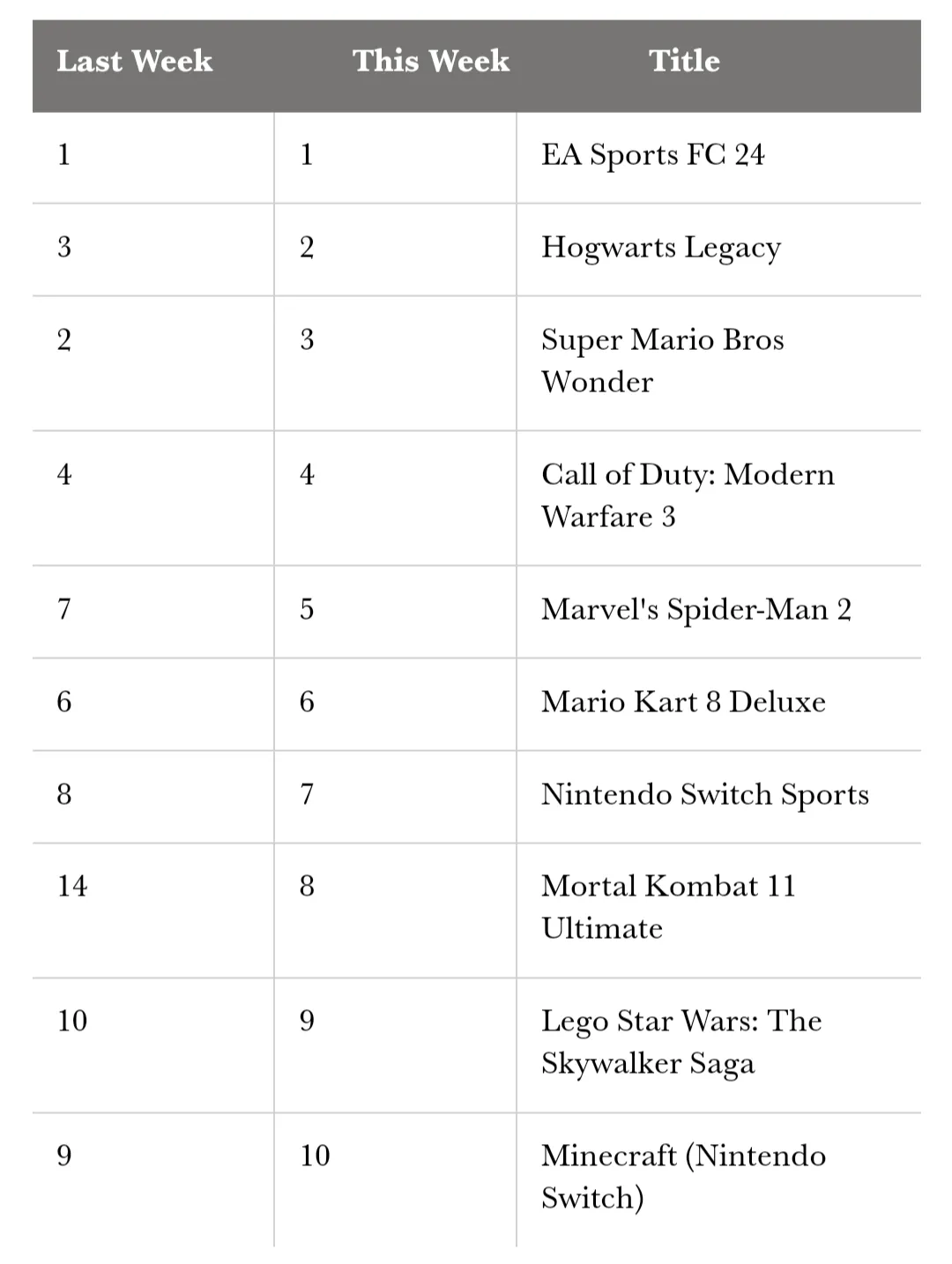Select Last Week rank 2 for Super Mario
The width and height of the screenshot is (952, 1264).
click(x=64, y=340)
